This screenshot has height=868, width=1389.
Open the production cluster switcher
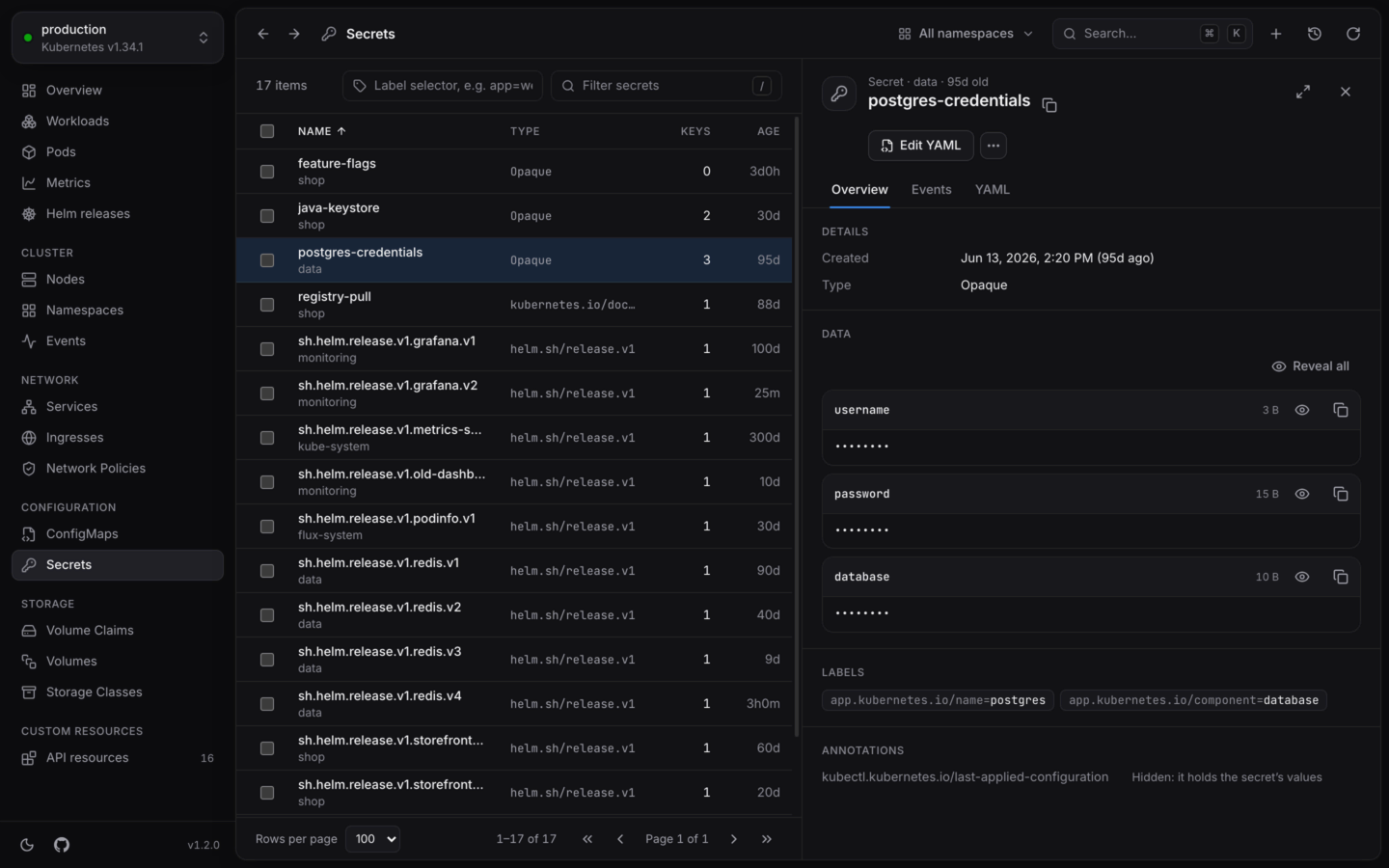(118, 38)
